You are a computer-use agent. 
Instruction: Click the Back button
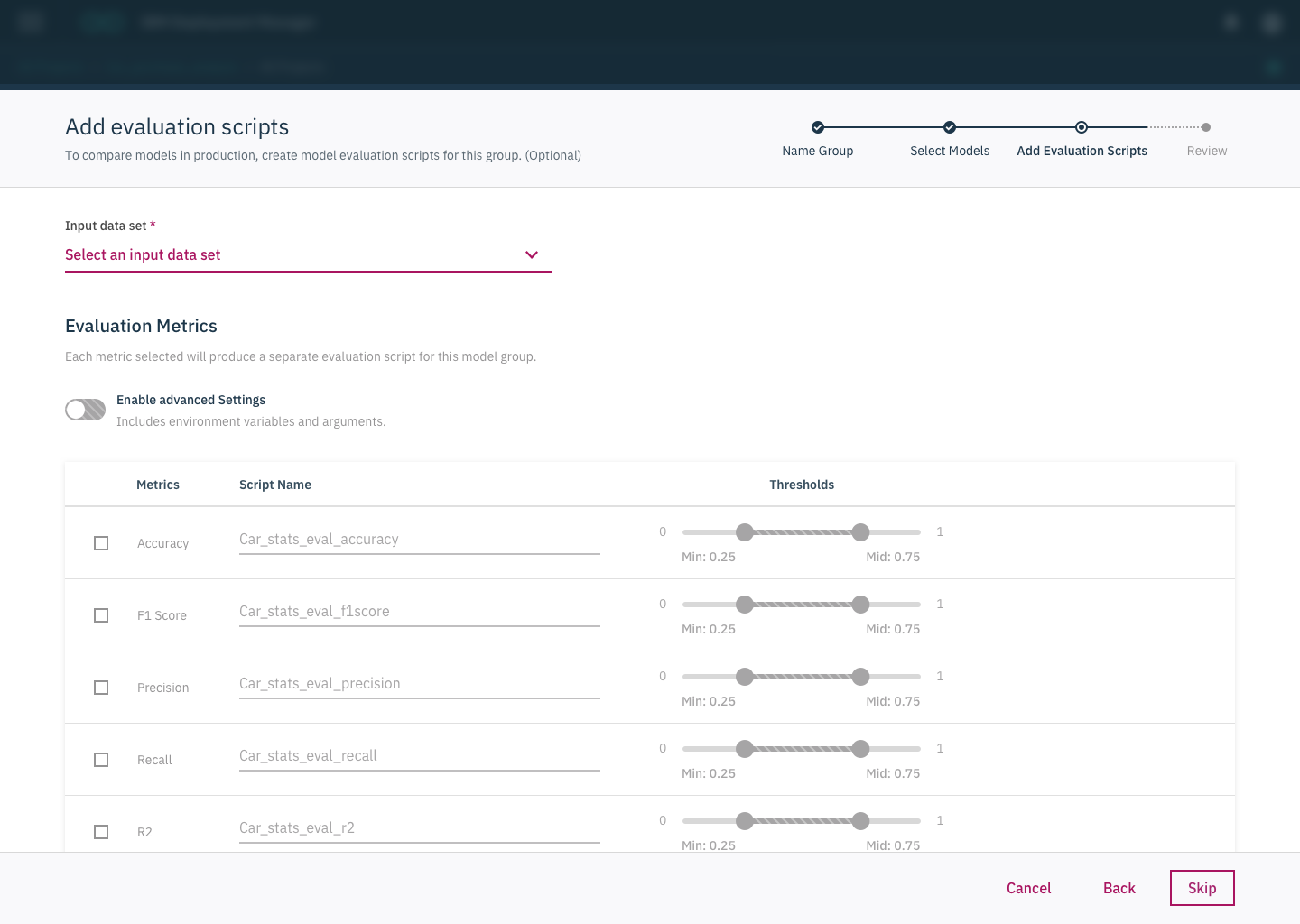coord(1119,888)
